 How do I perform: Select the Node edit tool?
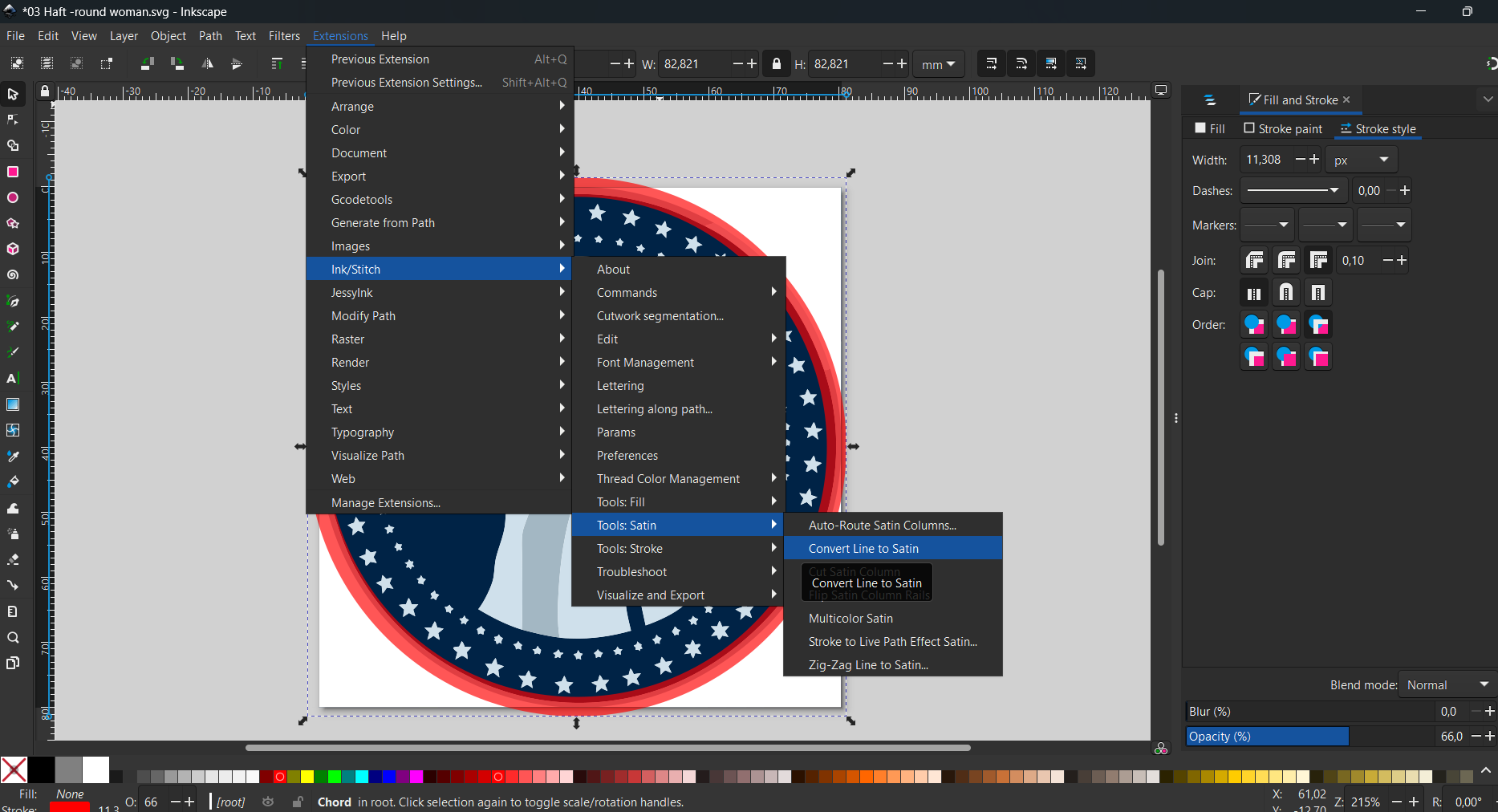tap(13, 120)
